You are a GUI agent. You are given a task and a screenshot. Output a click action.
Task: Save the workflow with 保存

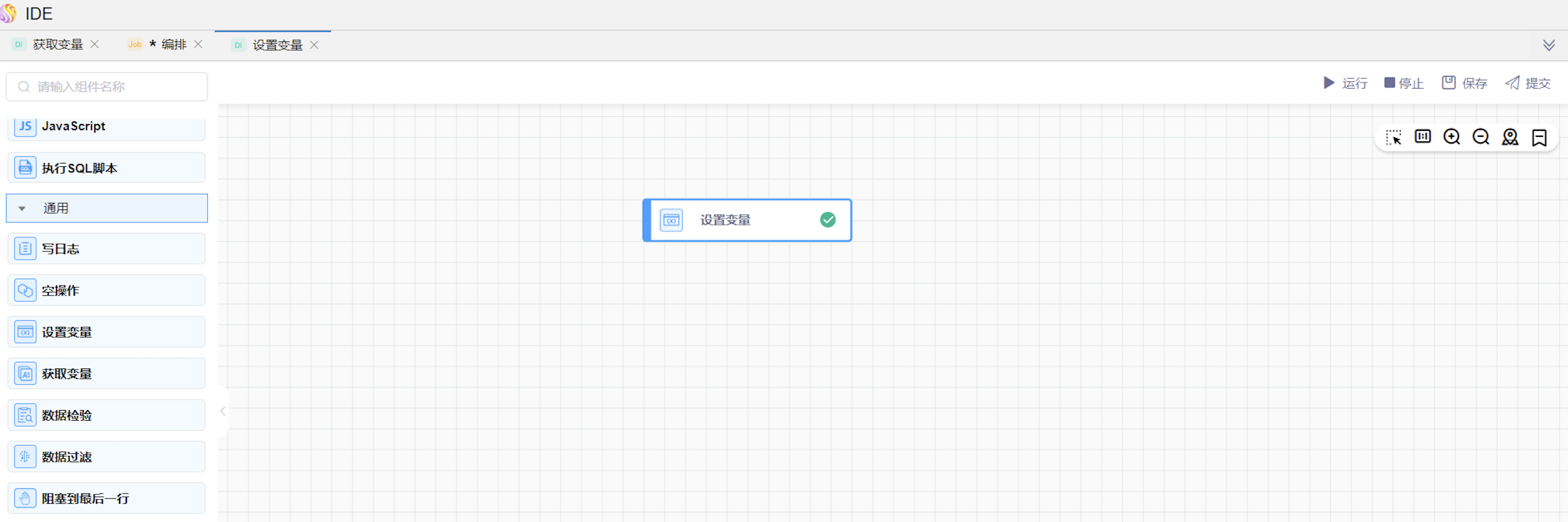[x=1464, y=83]
